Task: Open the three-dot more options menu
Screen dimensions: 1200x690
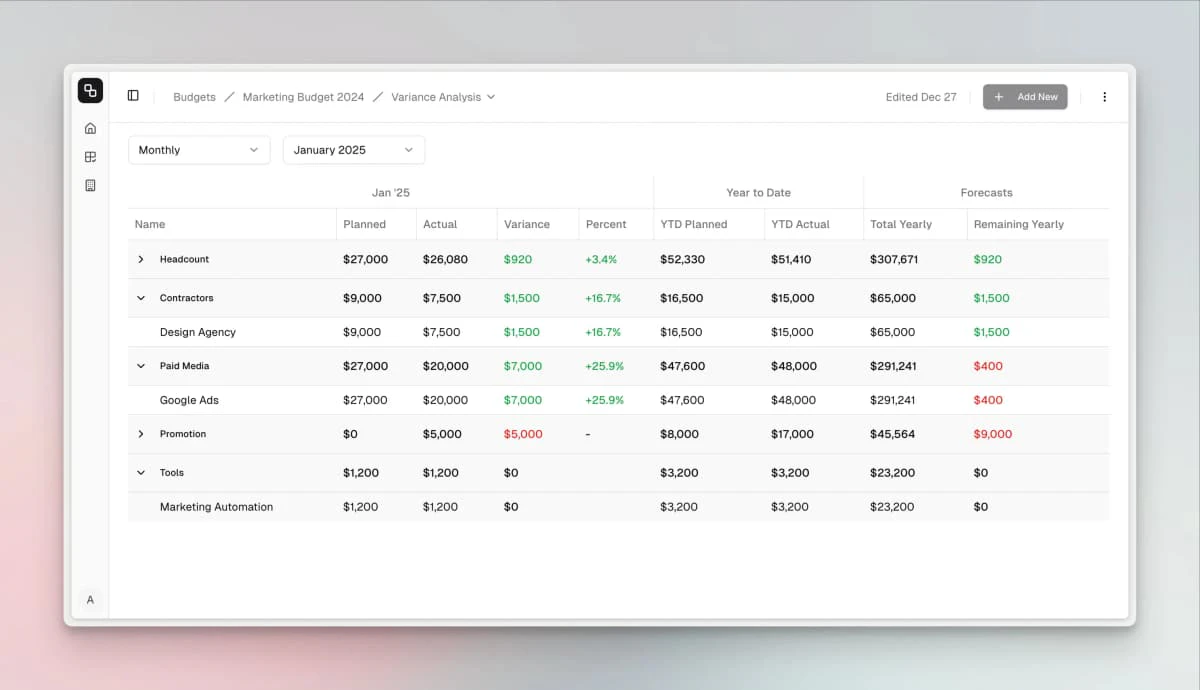Action: pos(1104,97)
